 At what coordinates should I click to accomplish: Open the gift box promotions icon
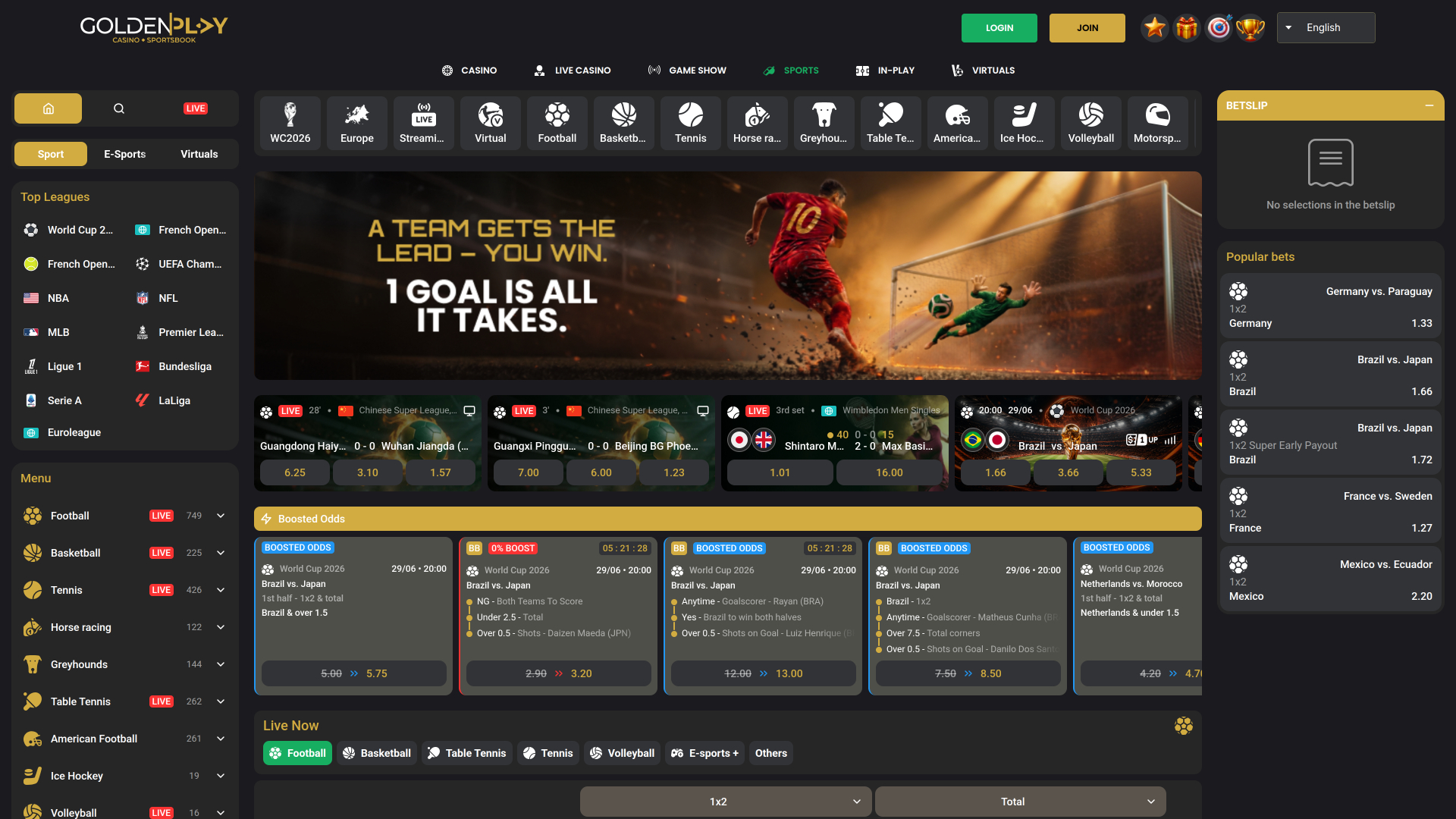point(1187,28)
